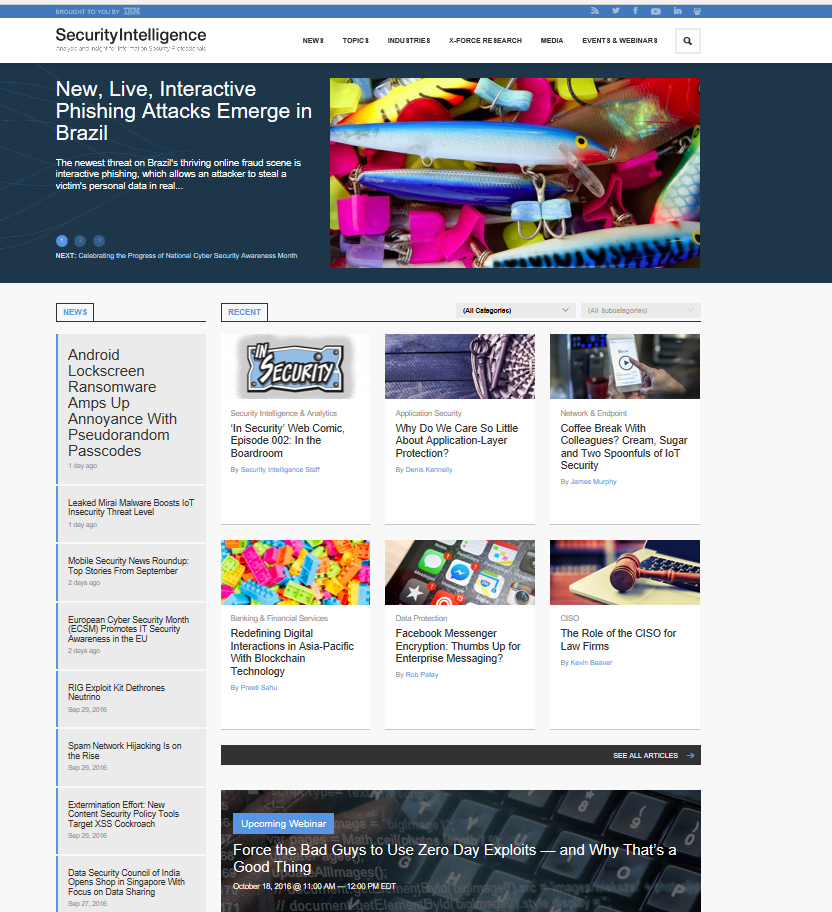View author Preeti Sahu
Viewport: 832px width, 912px height.
click(x=259, y=688)
